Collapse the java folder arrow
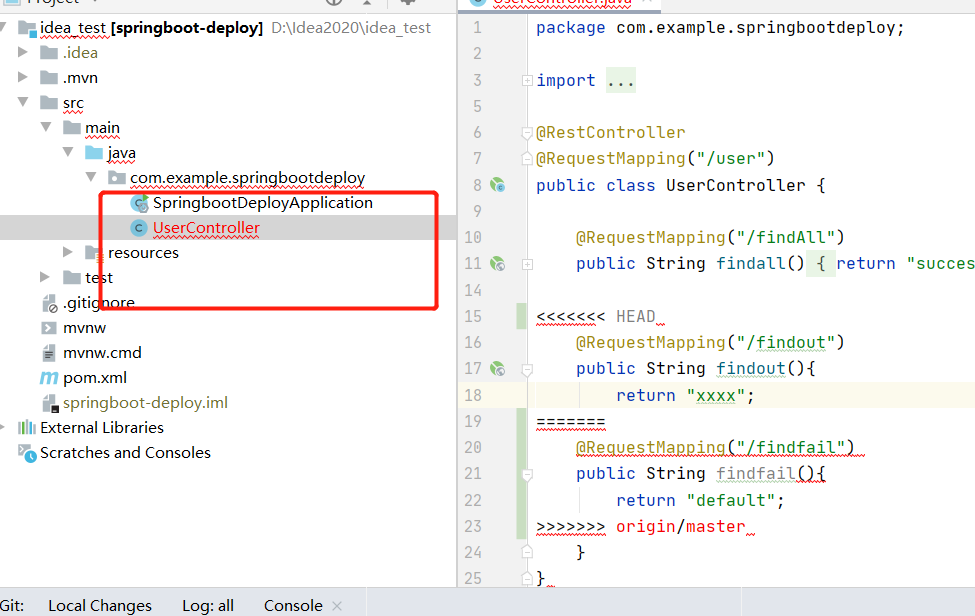This screenshot has height=616, width=975. (x=68, y=152)
